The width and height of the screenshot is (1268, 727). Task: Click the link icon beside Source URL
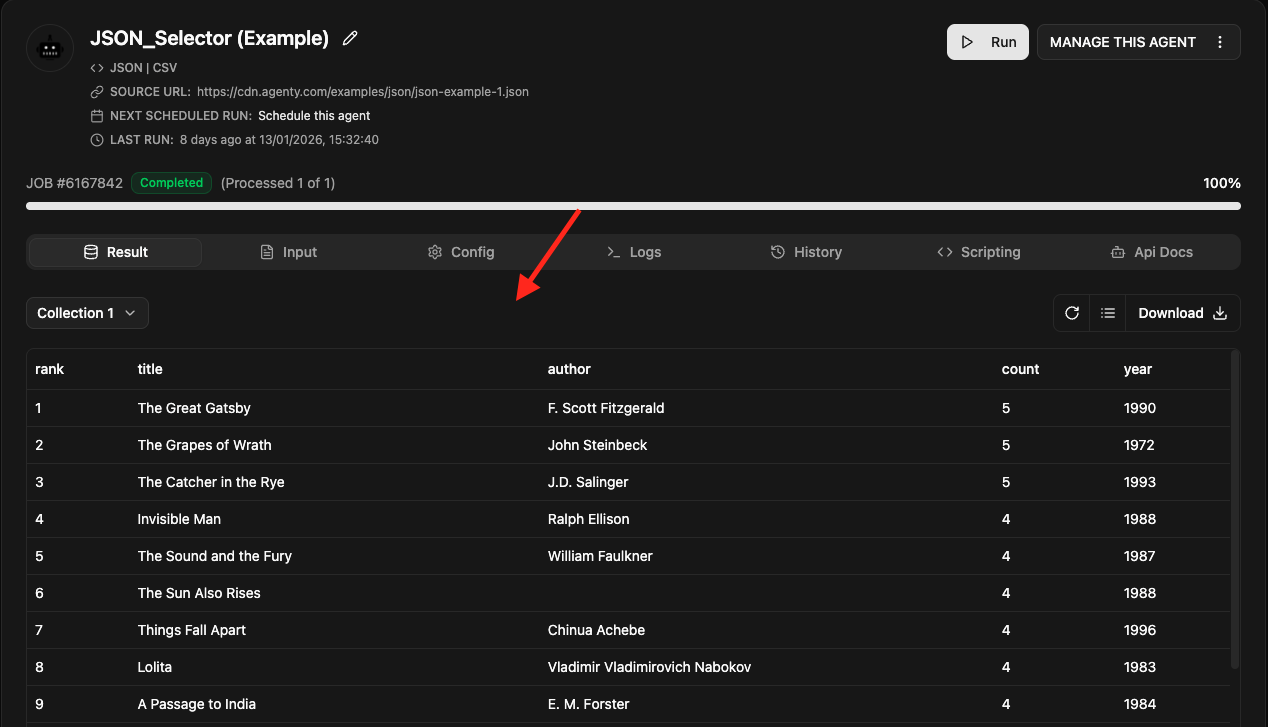(97, 92)
